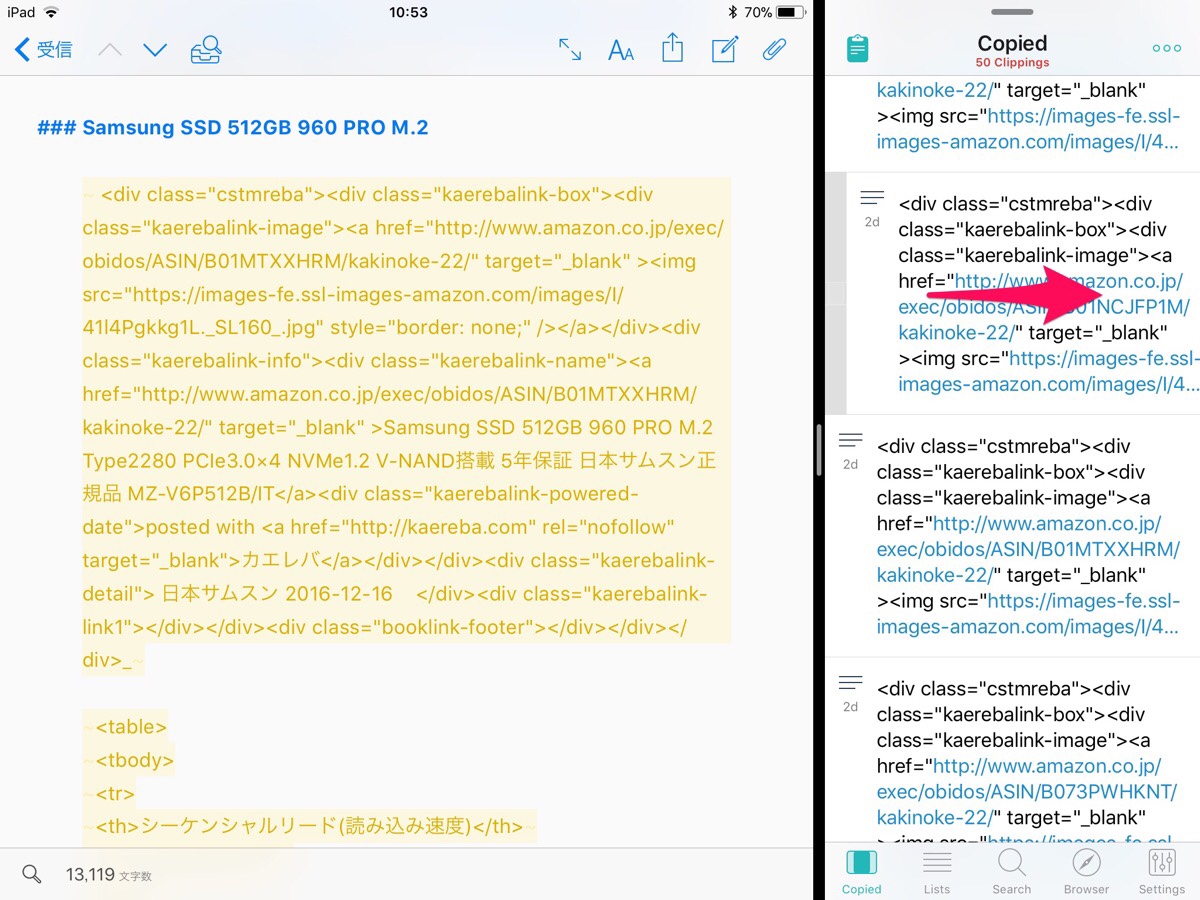
Task: Open the B01MTXXHRM Amazon link in Copied
Action: pyautogui.click(x=1029, y=549)
